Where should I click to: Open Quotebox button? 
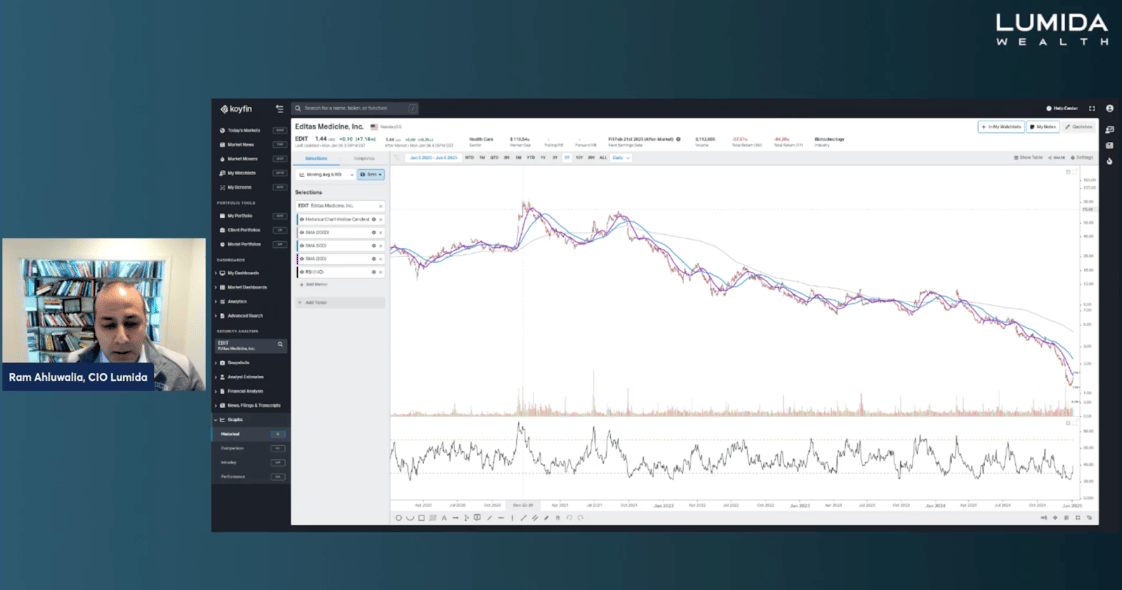[1079, 127]
